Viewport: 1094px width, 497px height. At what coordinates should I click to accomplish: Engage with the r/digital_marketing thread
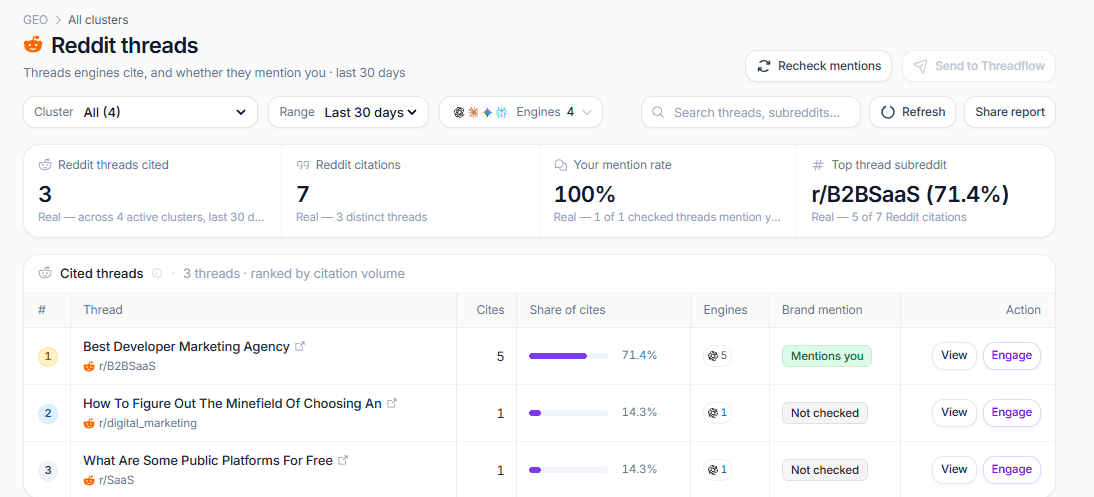(1012, 413)
